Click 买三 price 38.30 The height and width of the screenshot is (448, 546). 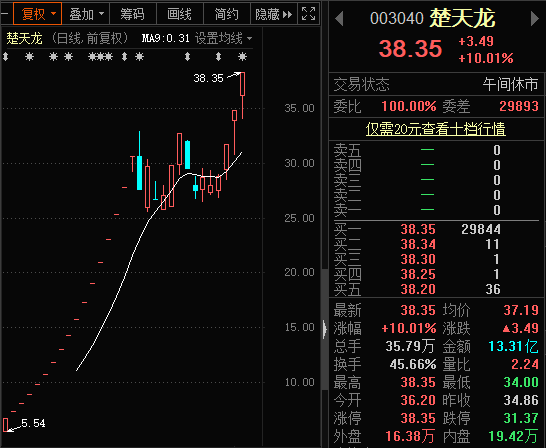418,259
